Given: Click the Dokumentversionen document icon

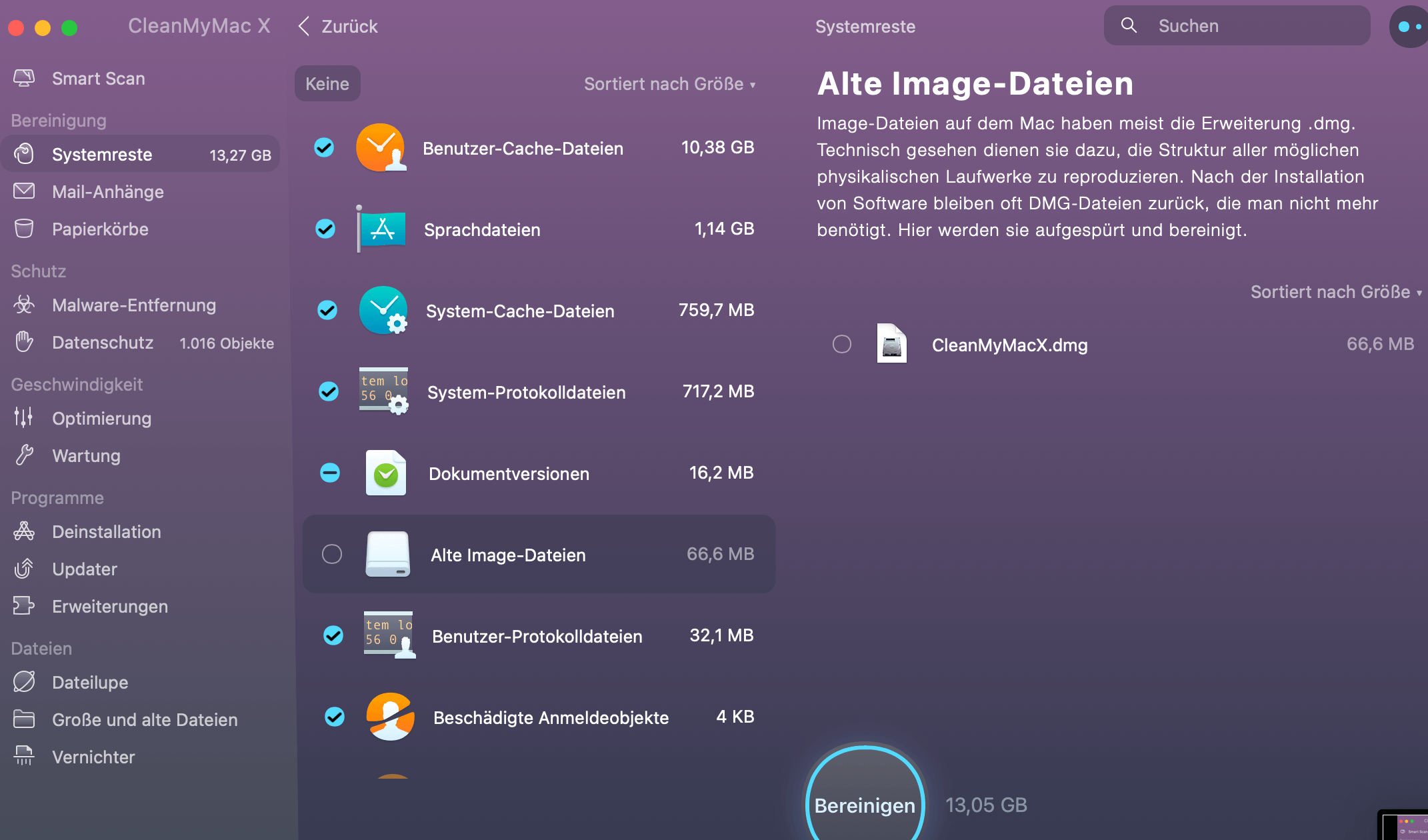Looking at the screenshot, I should 386,473.
